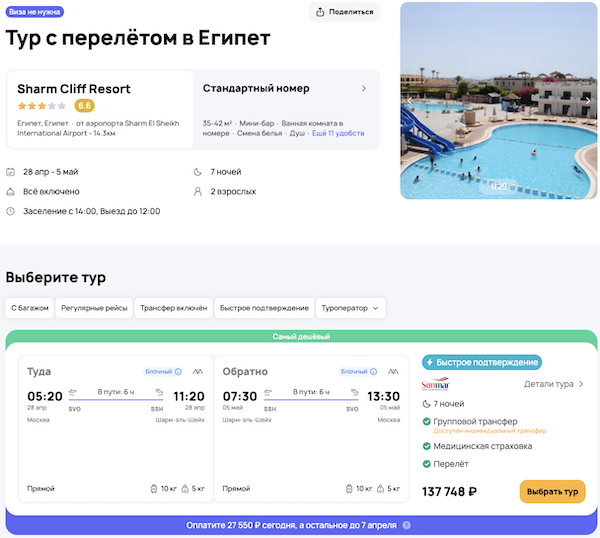Click the calendar icon beside 28 апр - 5 май
Image resolution: width=600 pixels, height=538 pixels.
(x=10, y=171)
